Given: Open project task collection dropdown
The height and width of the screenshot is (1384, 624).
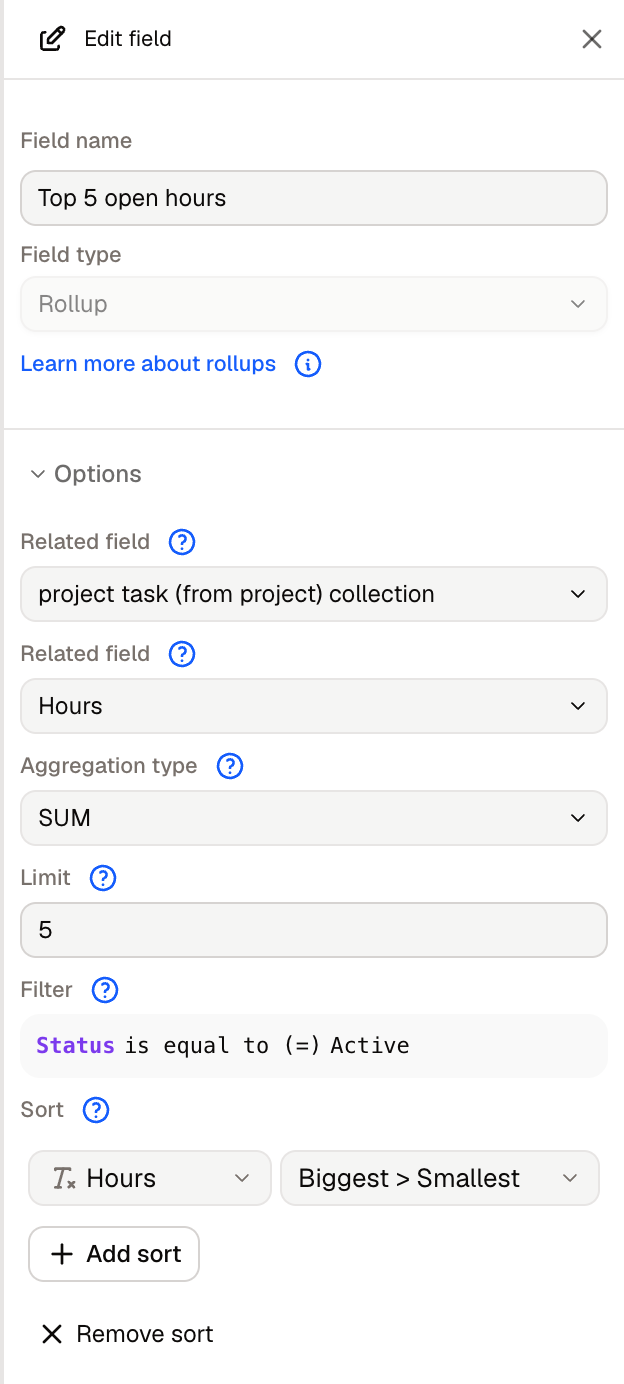Looking at the screenshot, I should pyautogui.click(x=314, y=594).
